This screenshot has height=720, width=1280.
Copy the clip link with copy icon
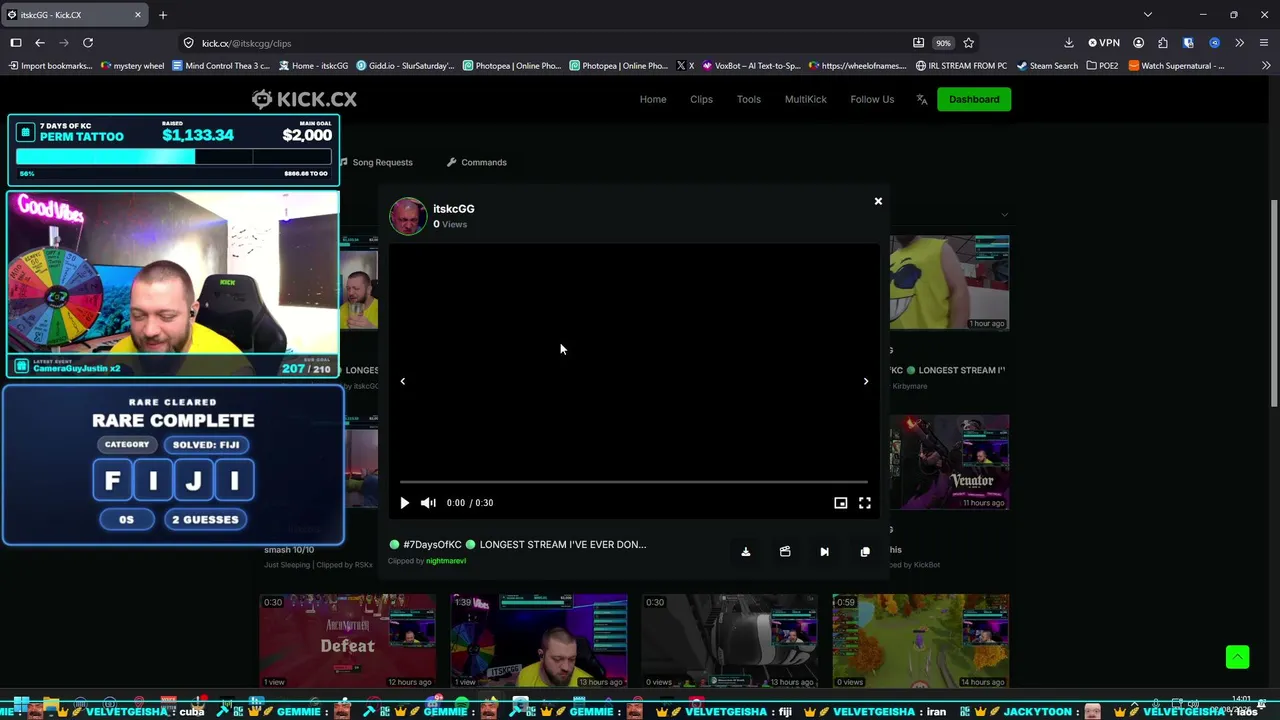(x=865, y=552)
